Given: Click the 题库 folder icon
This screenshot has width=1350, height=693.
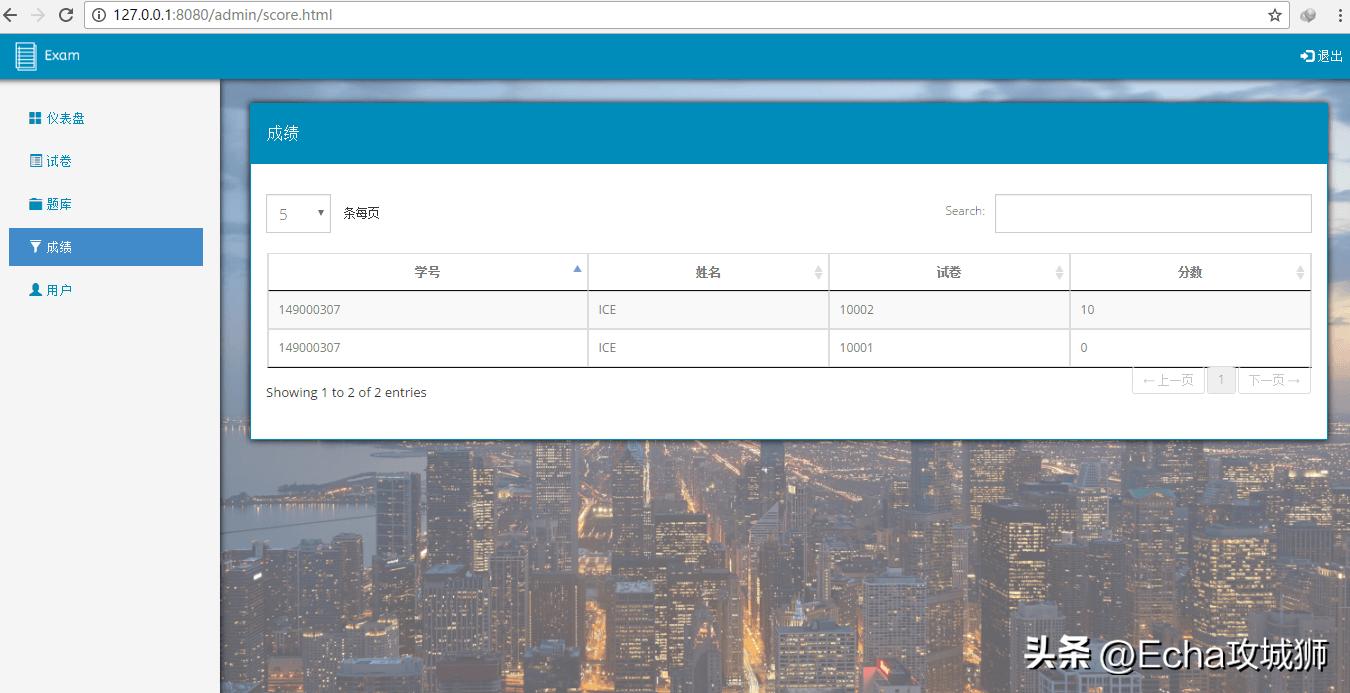Looking at the screenshot, I should [36, 204].
